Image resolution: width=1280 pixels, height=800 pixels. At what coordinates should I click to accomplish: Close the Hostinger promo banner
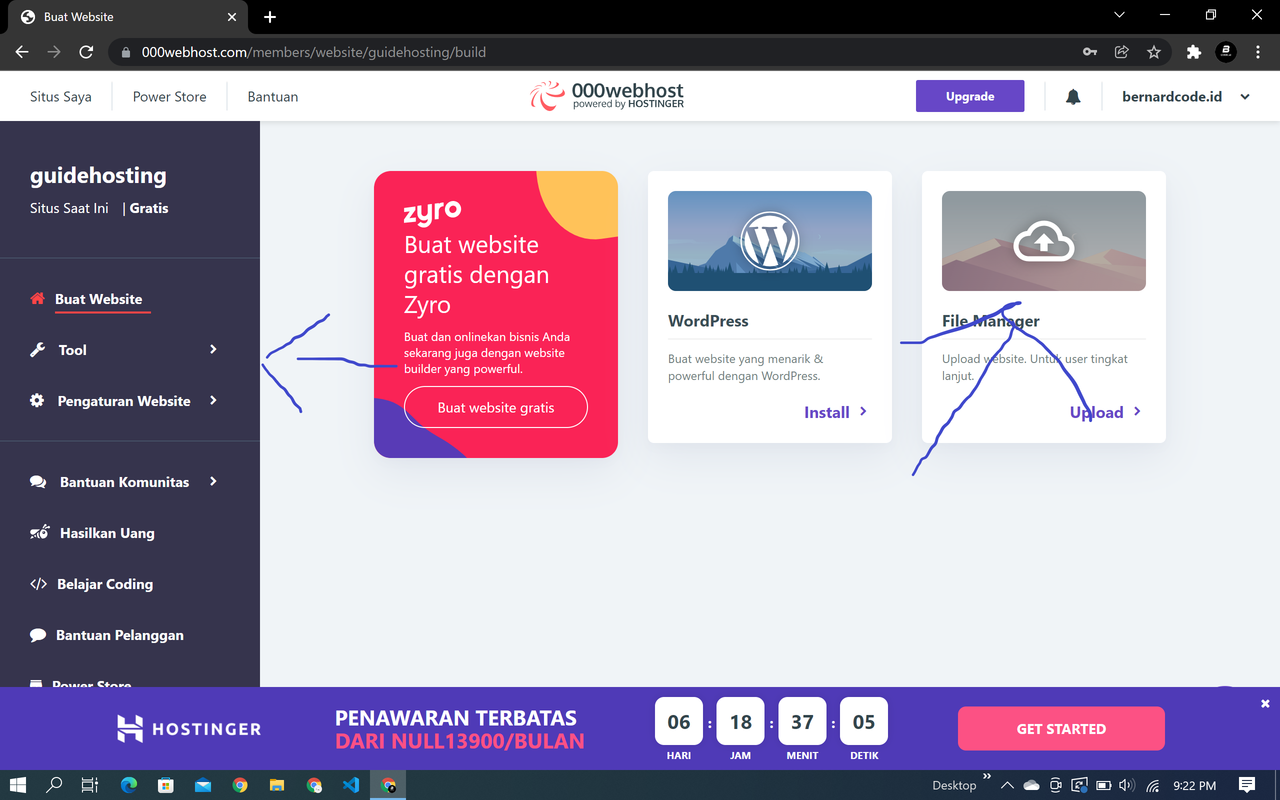pos(1265,704)
